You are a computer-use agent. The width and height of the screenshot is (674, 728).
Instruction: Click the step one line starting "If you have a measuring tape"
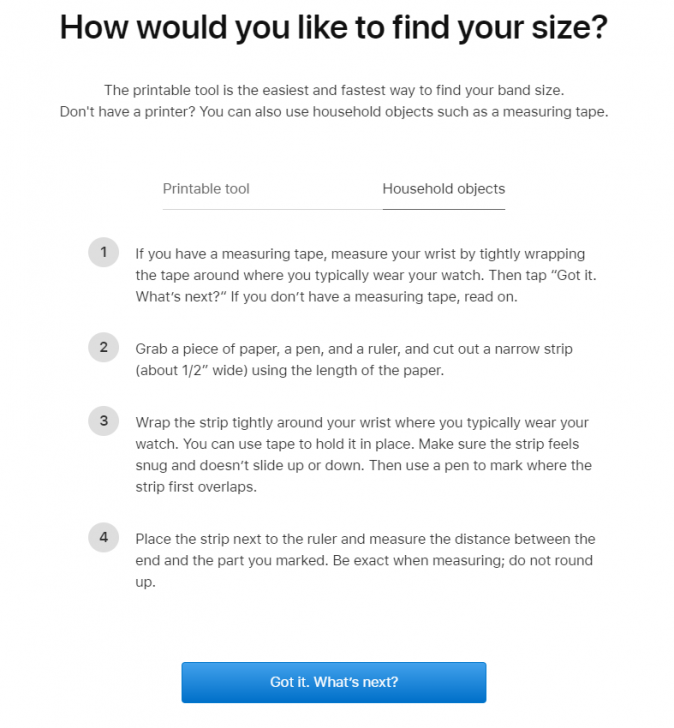pos(360,253)
